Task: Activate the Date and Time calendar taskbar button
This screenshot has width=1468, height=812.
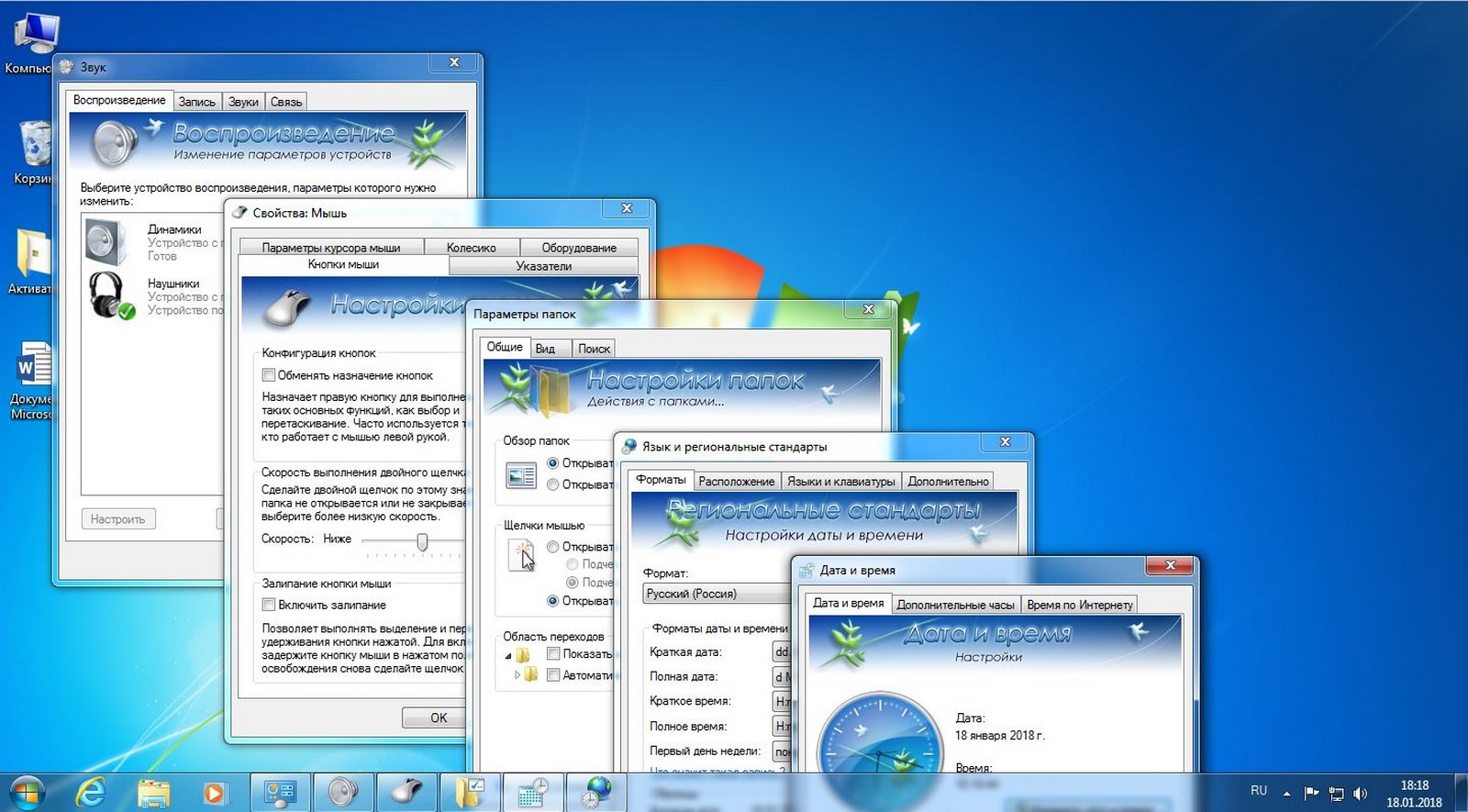Action: [532, 793]
